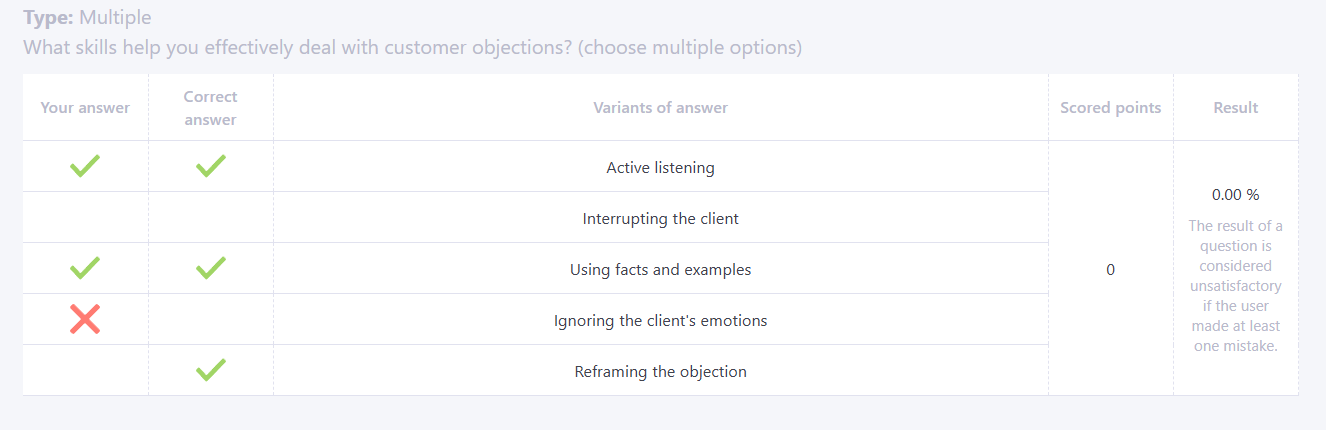The height and width of the screenshot is (430, 1326).
Task: Click your-answer checkmark for Using facts and examples
Action: 85,268
